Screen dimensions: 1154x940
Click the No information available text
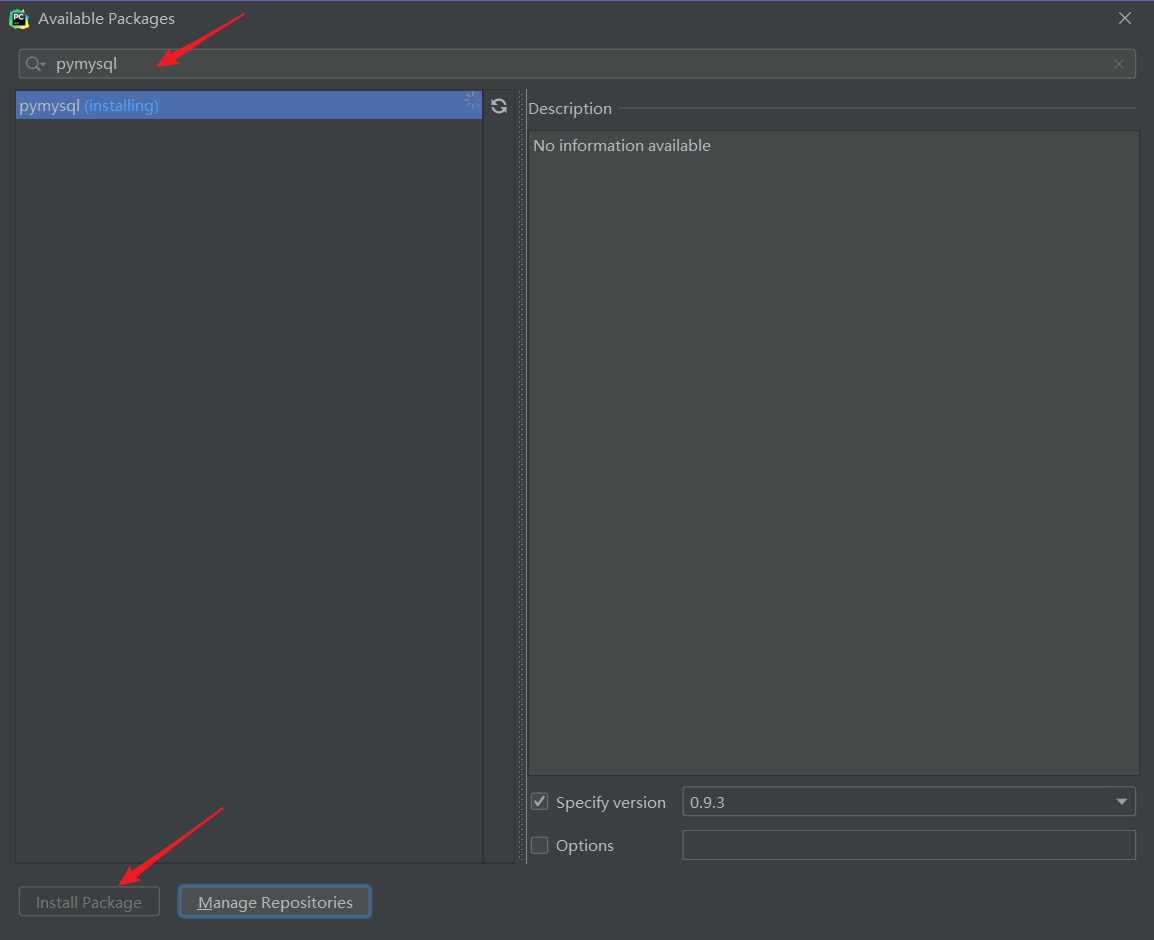[x=621, y=146]
